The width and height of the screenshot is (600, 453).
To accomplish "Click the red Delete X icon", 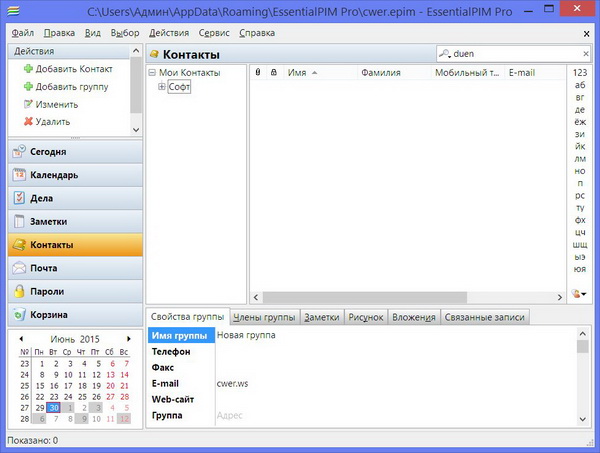I will (28, 122).
